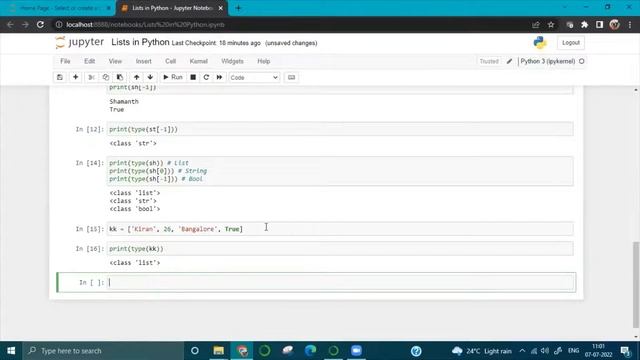Open browser extensions puzzle icon

[x=584, y=25]
